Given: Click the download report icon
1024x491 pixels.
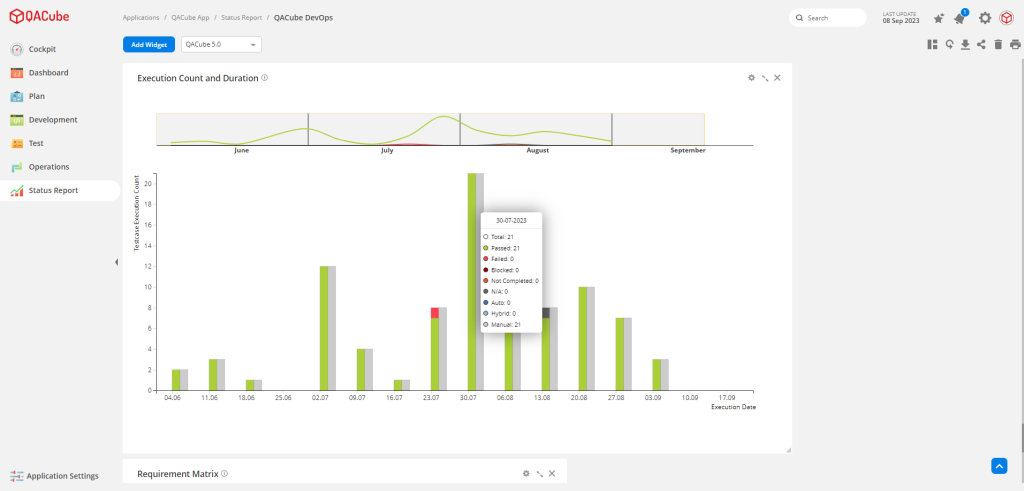Looking at the screenshot, I should 965,44.
